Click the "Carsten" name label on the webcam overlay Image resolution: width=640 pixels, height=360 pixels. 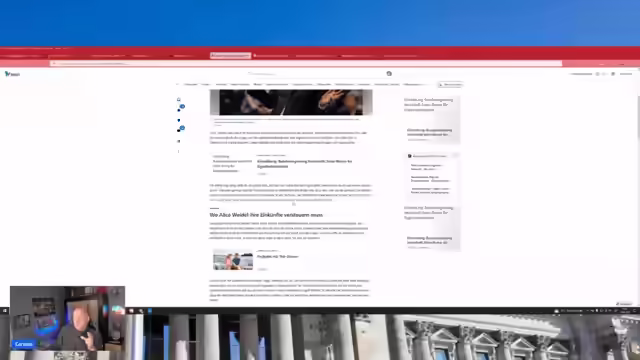click(23, 344)
